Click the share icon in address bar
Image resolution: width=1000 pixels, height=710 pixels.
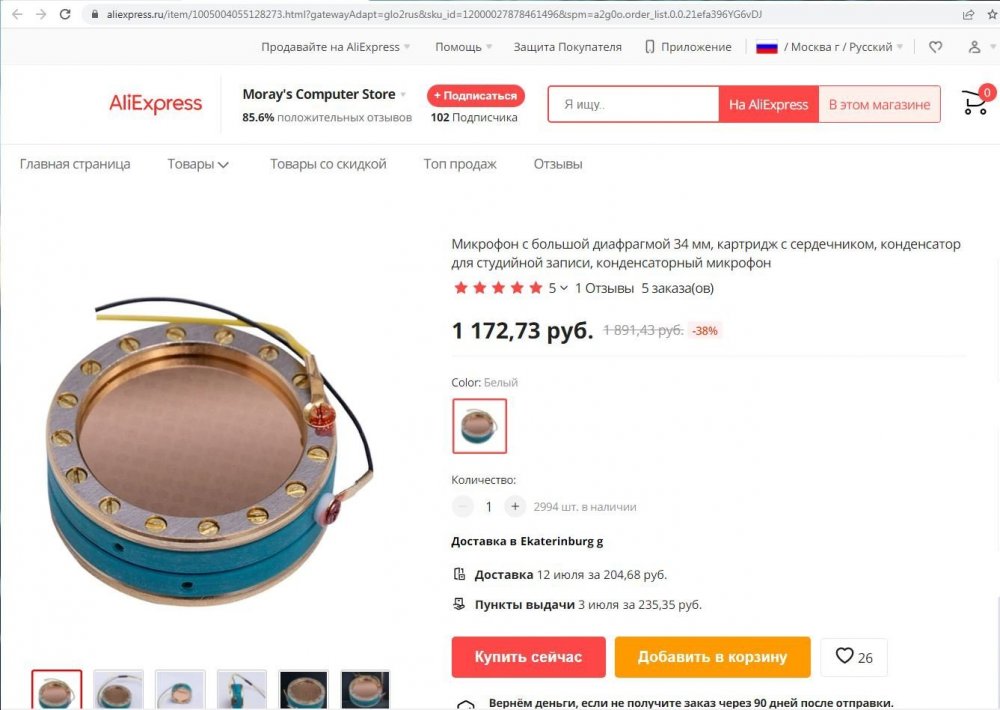coord(968,14)
